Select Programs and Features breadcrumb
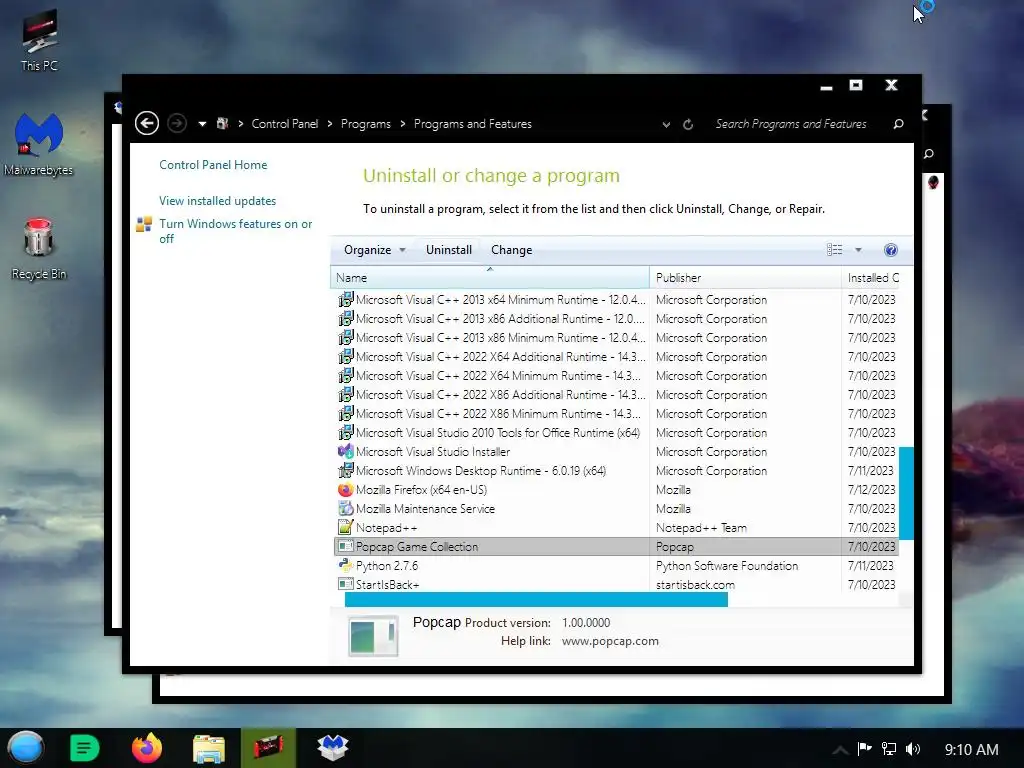The image size is (1024, 768). pyautogui.click(x=473, y=124)
